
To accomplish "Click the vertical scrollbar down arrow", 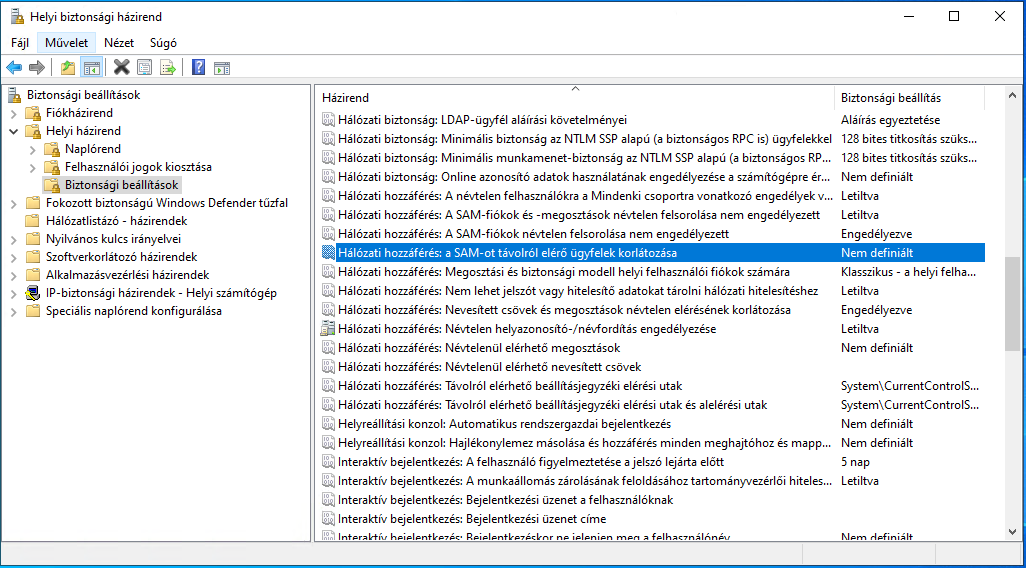I will [x=1013, y=533].
